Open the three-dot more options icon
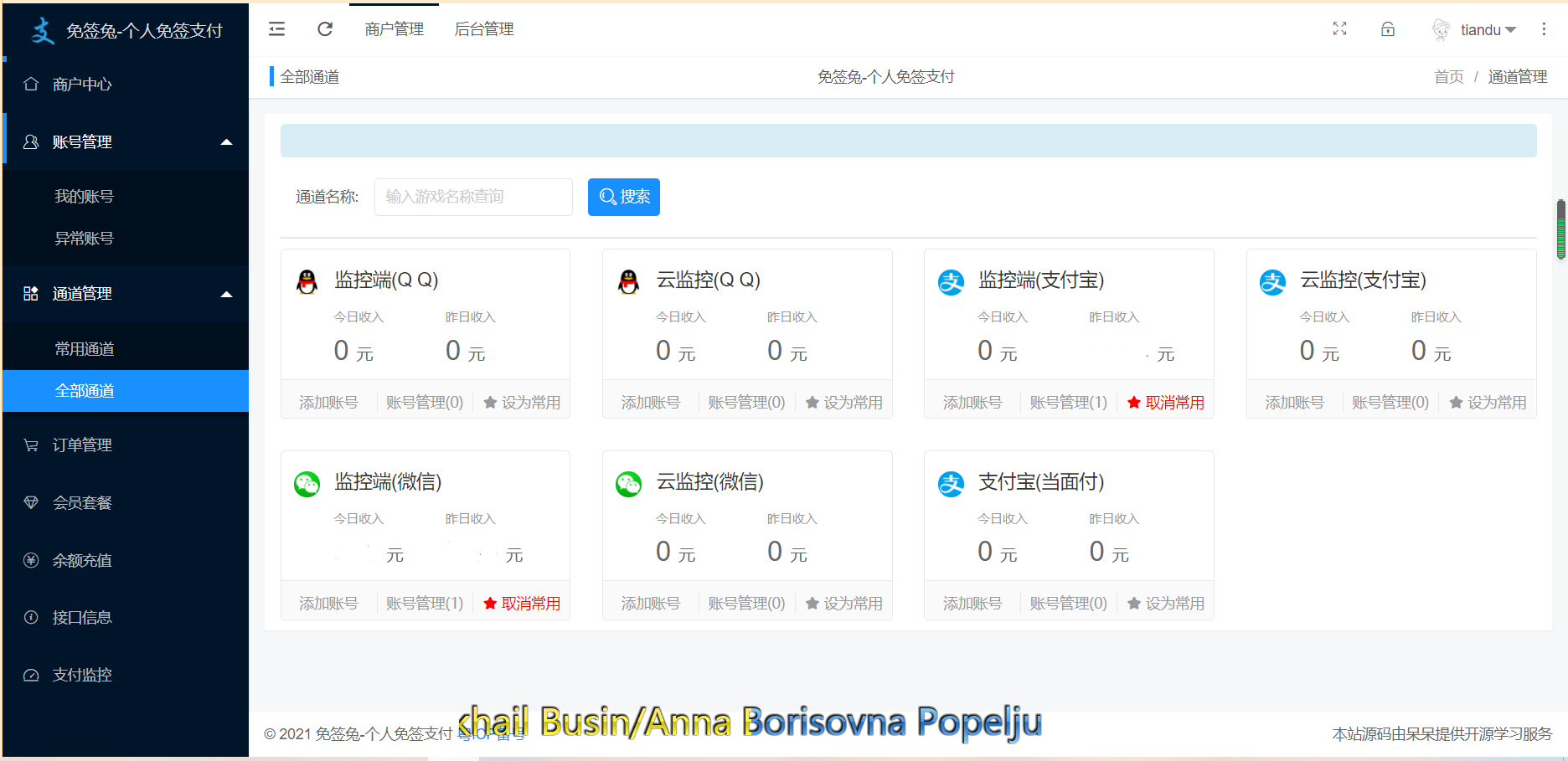Screen dimensions: 1568x761 click(x=1544, y=29)
